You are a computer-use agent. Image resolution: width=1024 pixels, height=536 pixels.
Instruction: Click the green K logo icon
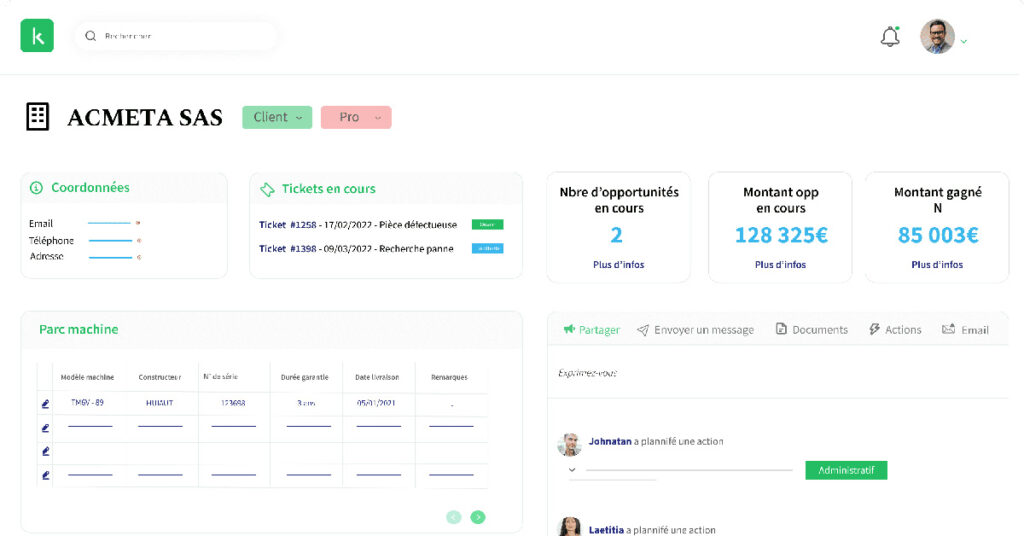pos(37,36)
